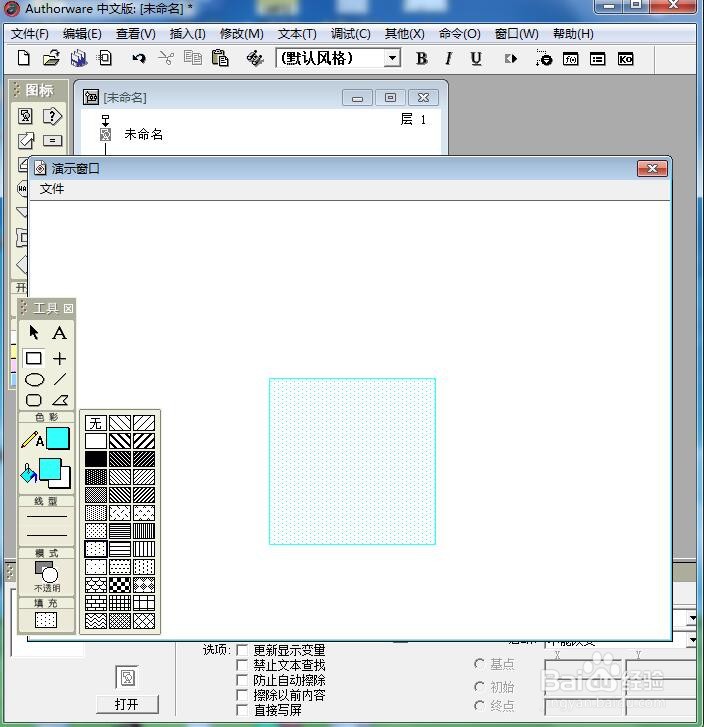Click the Import toolbar icon
The width and height of the screenshot is (704, 727).
(105, 58)
